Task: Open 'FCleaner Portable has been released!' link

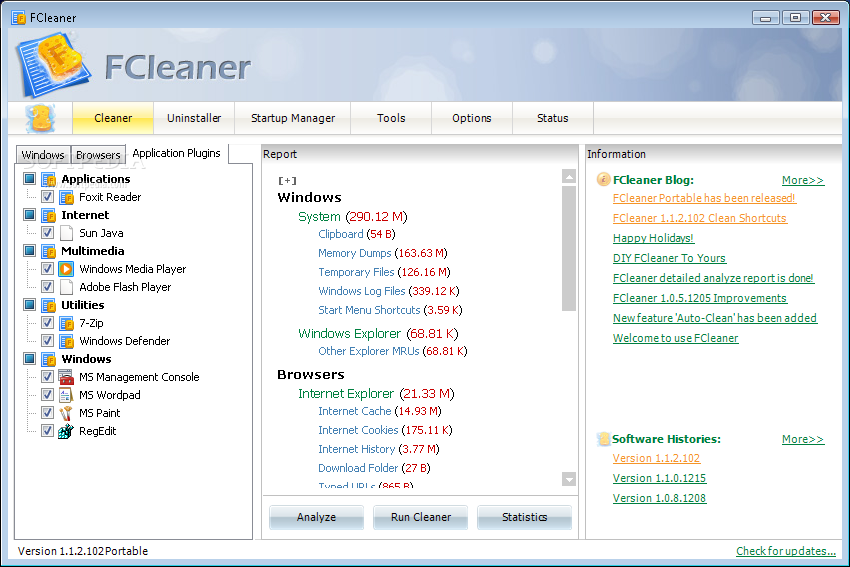Action: click(x=704, y=198)
